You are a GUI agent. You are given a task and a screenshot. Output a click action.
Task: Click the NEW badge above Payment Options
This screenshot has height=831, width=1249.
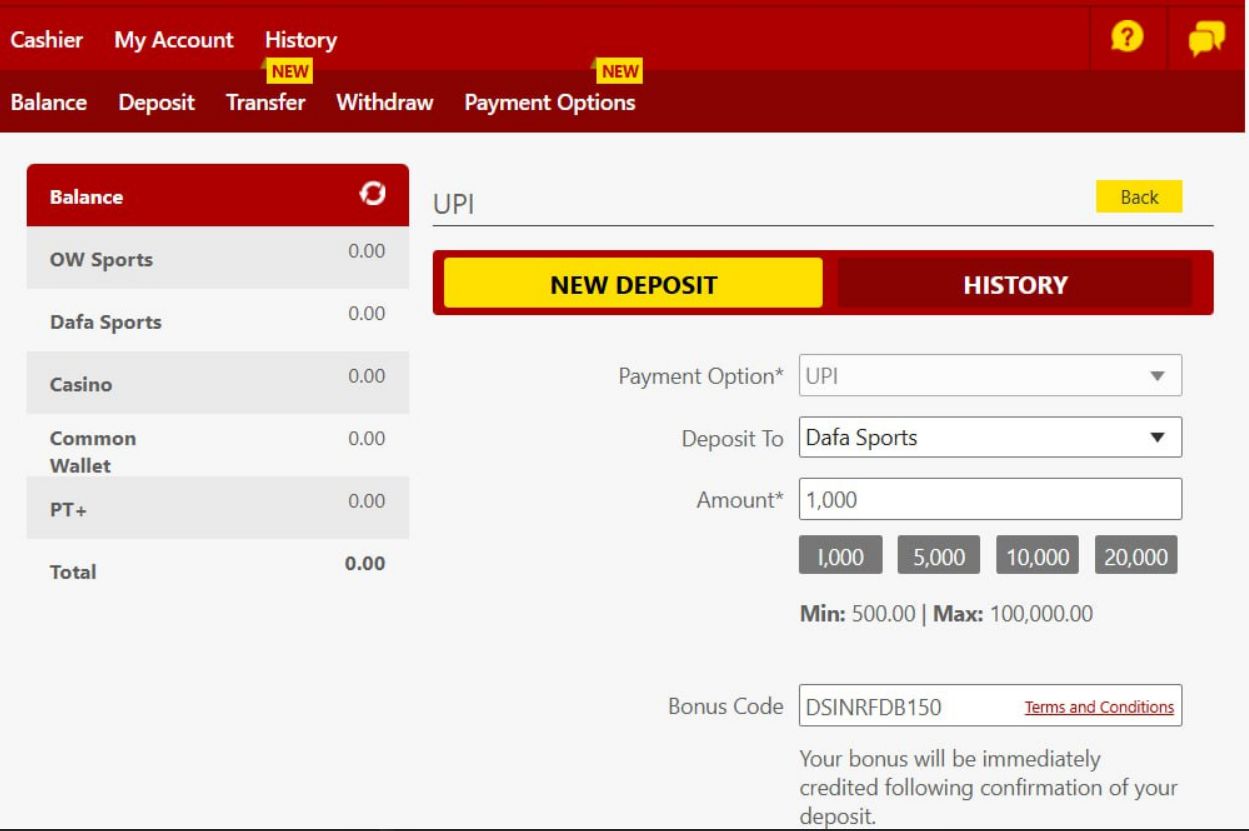(x=621, y=72)
